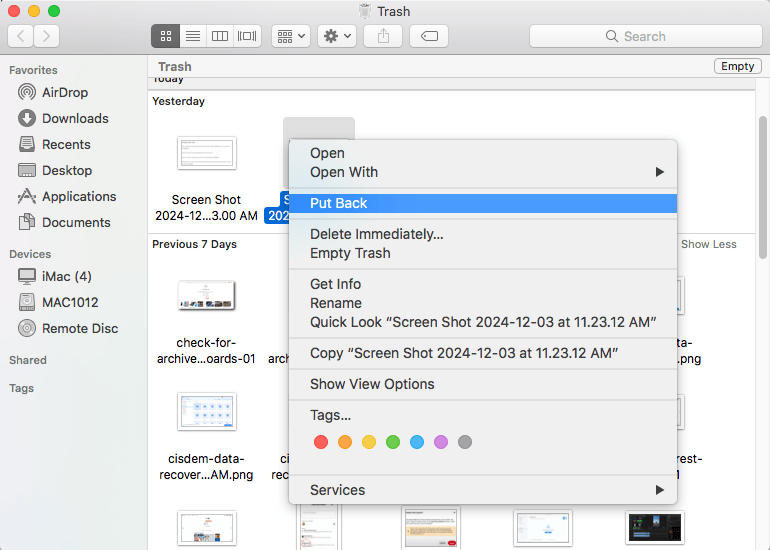770x550 pixels.
Task: Choose Open from context menu
Action: pyautogui.click(x=483, y=153)
